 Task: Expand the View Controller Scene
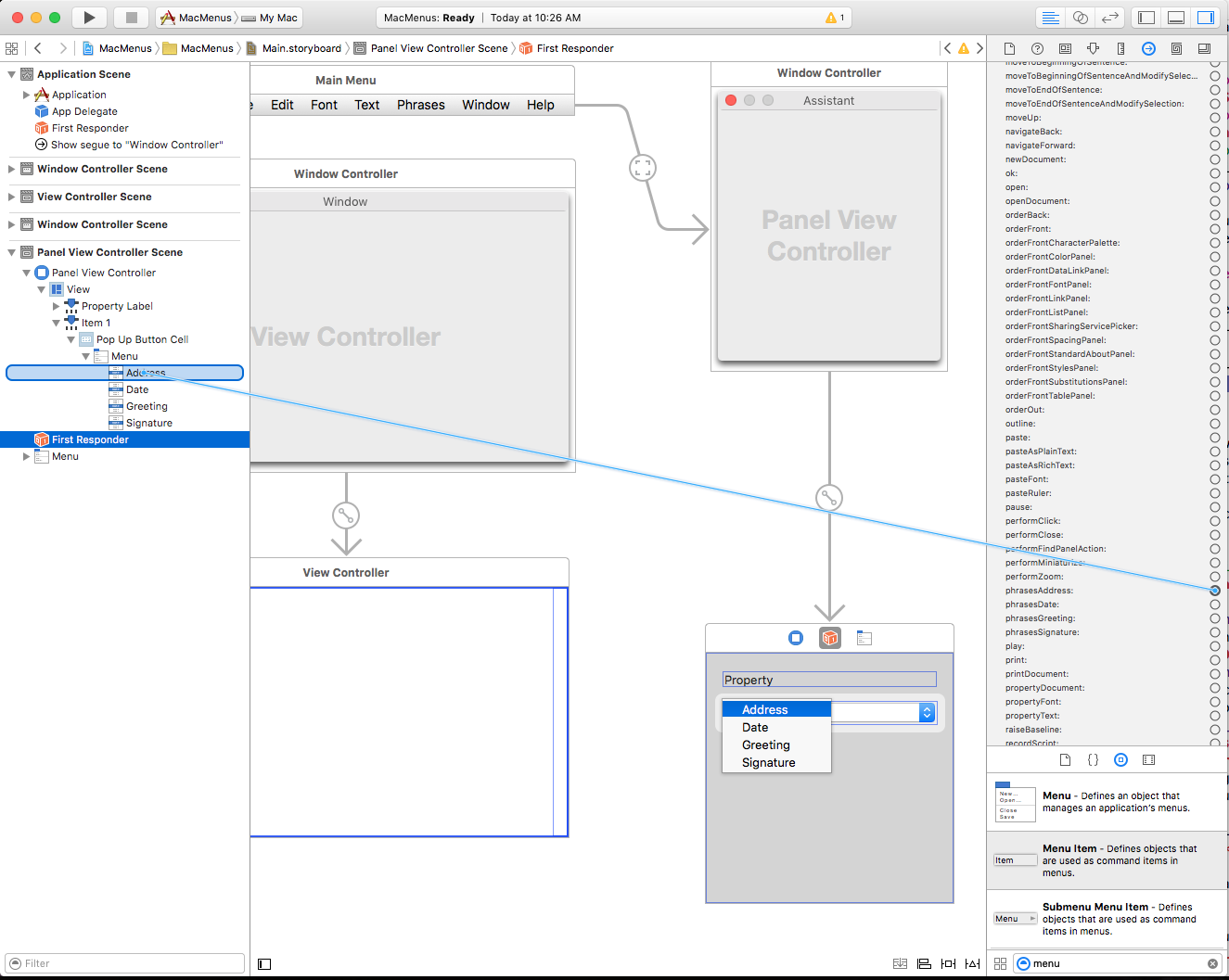click(x=11, y=197)
